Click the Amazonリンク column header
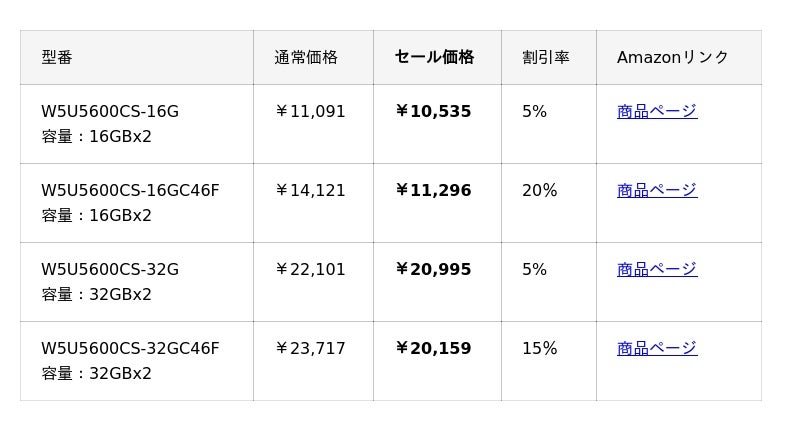The width and height of the screenshot is (800, 431). pyautogui.click(x=673, y=57)
